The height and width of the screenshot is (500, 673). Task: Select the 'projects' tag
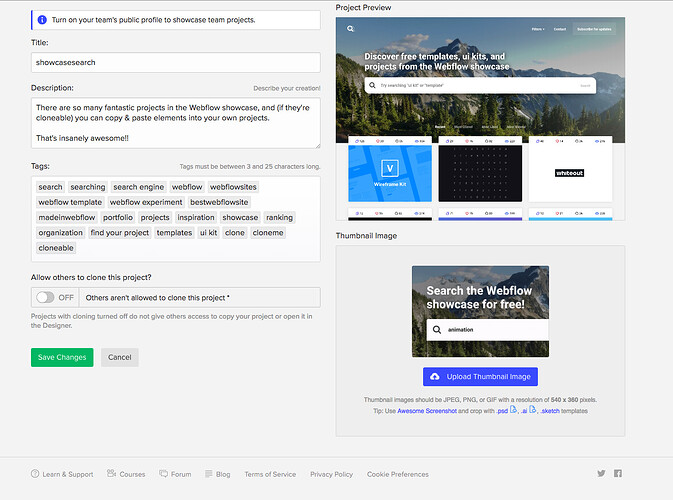pos(155,218)
